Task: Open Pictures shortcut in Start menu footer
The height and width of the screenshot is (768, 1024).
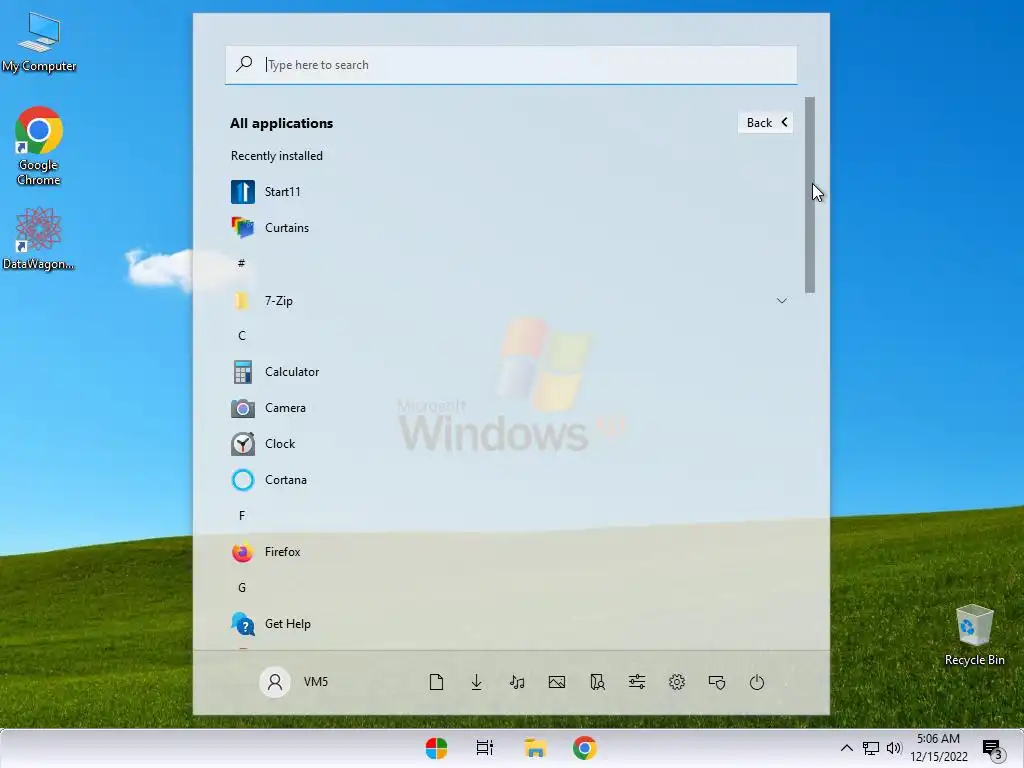Action: [557, 682]
